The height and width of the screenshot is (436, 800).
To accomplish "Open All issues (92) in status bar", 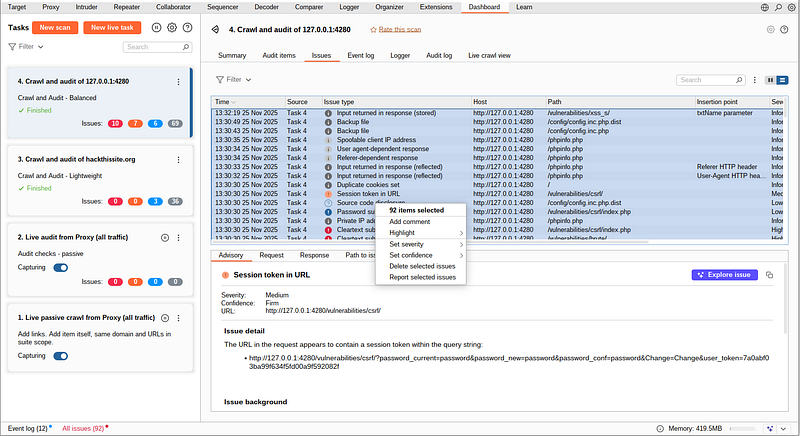I will tap(83, 429).
